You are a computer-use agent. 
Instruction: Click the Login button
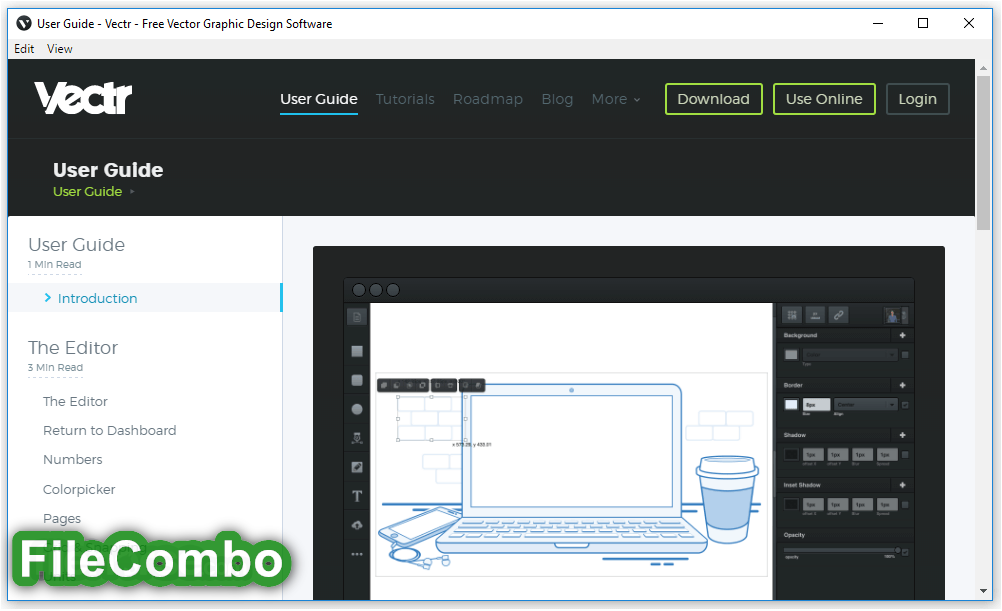coord(918,99)
